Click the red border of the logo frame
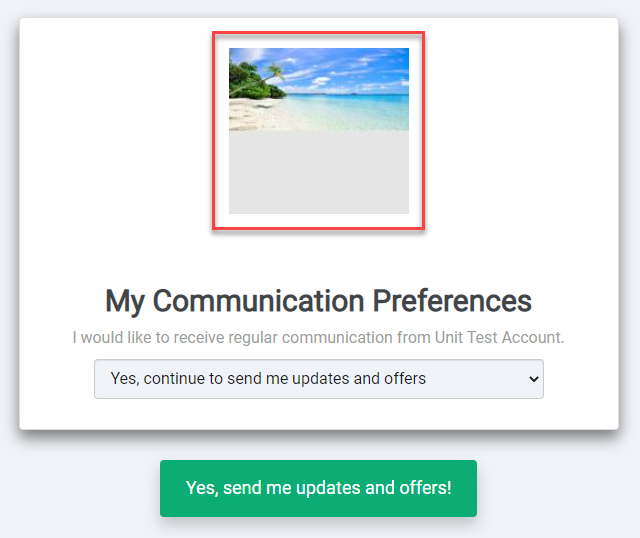640x538 pixels. [213, 131]
